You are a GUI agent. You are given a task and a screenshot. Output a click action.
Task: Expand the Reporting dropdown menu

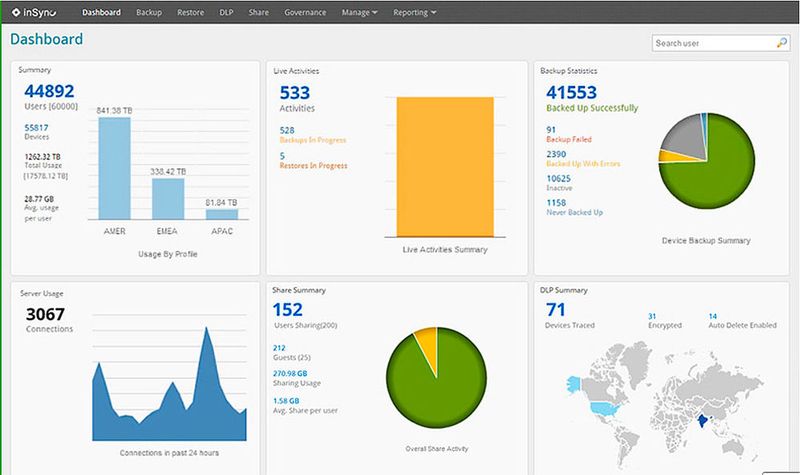coord(415,13)
